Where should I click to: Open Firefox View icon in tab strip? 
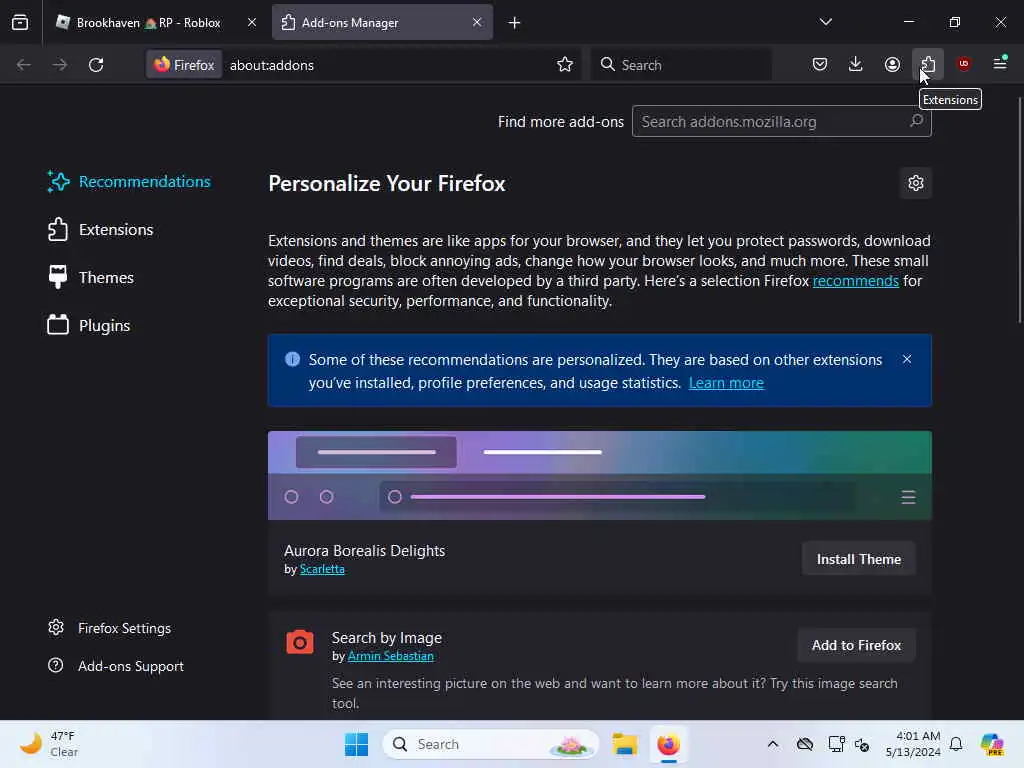20,22
